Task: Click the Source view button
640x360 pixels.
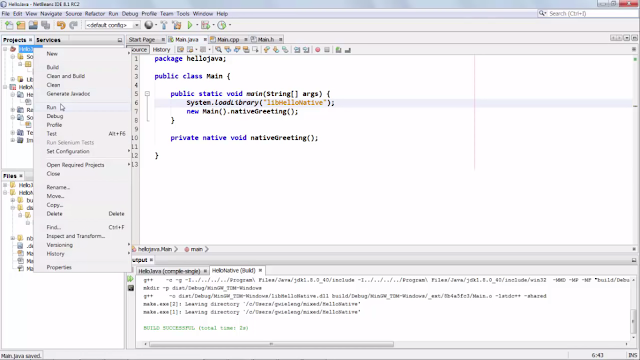Action: (x=139, y=50)
